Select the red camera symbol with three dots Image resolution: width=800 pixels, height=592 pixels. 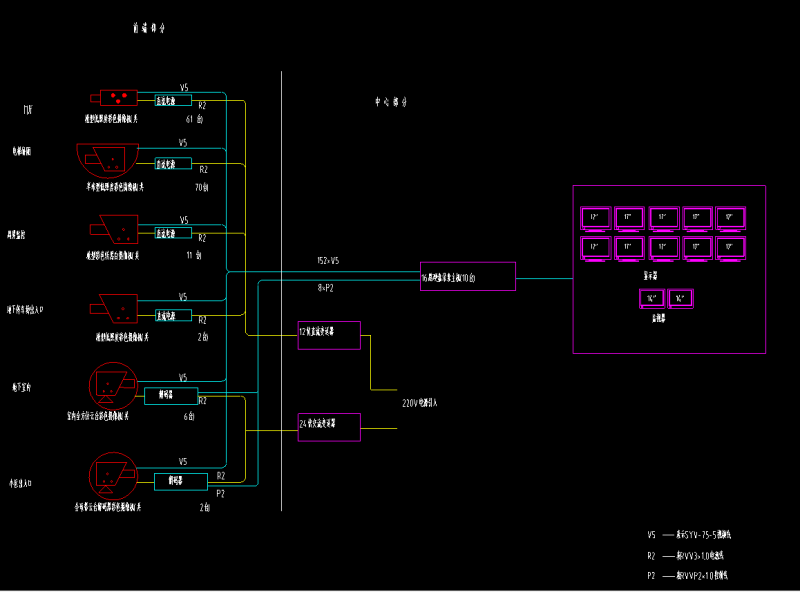[x=119, y=98]
